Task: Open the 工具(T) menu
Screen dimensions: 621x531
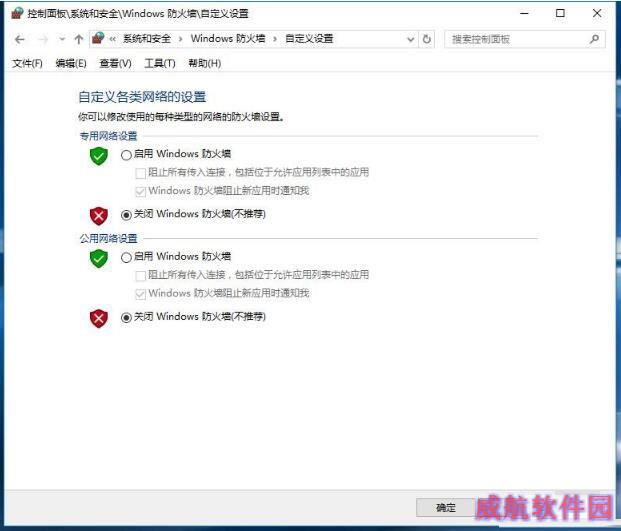Action: pos(160,63)
